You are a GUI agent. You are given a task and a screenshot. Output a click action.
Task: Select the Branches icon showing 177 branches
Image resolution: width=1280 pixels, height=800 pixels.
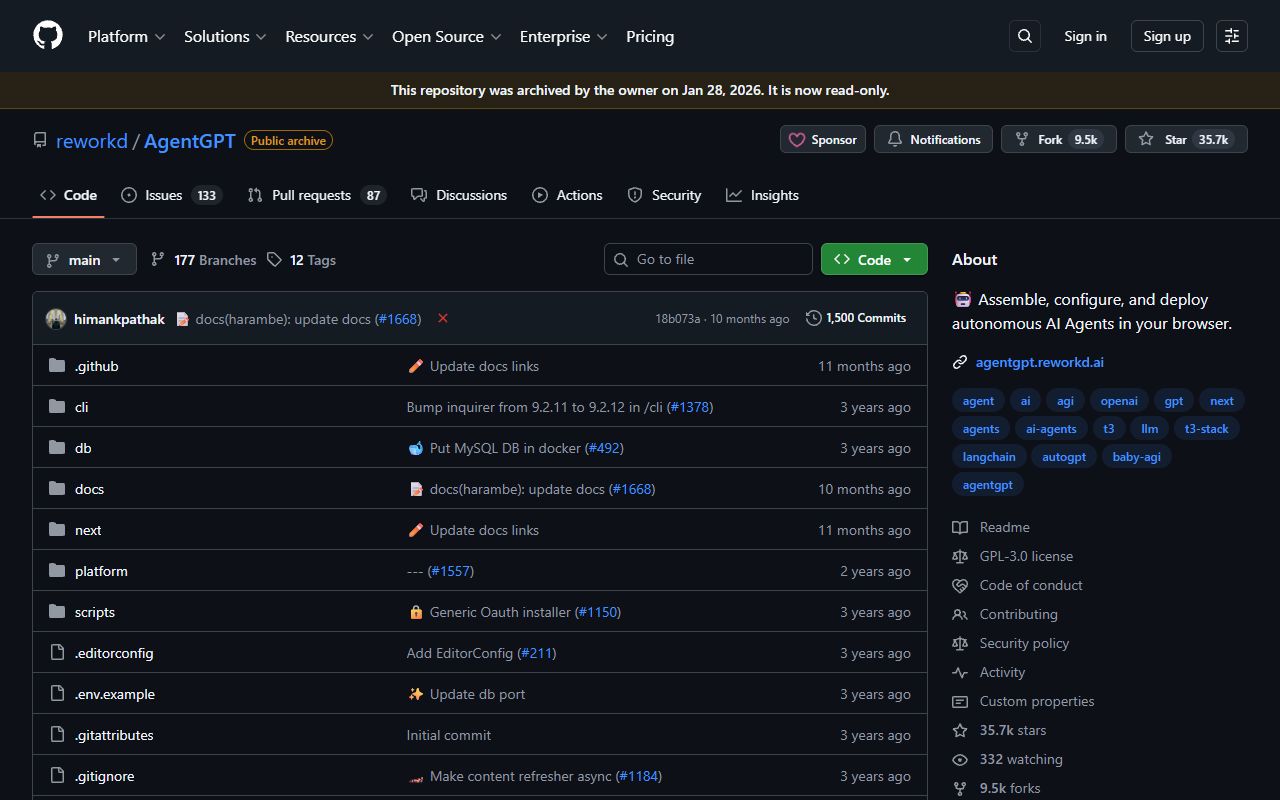pyautogui.click(x=158, y=259)
